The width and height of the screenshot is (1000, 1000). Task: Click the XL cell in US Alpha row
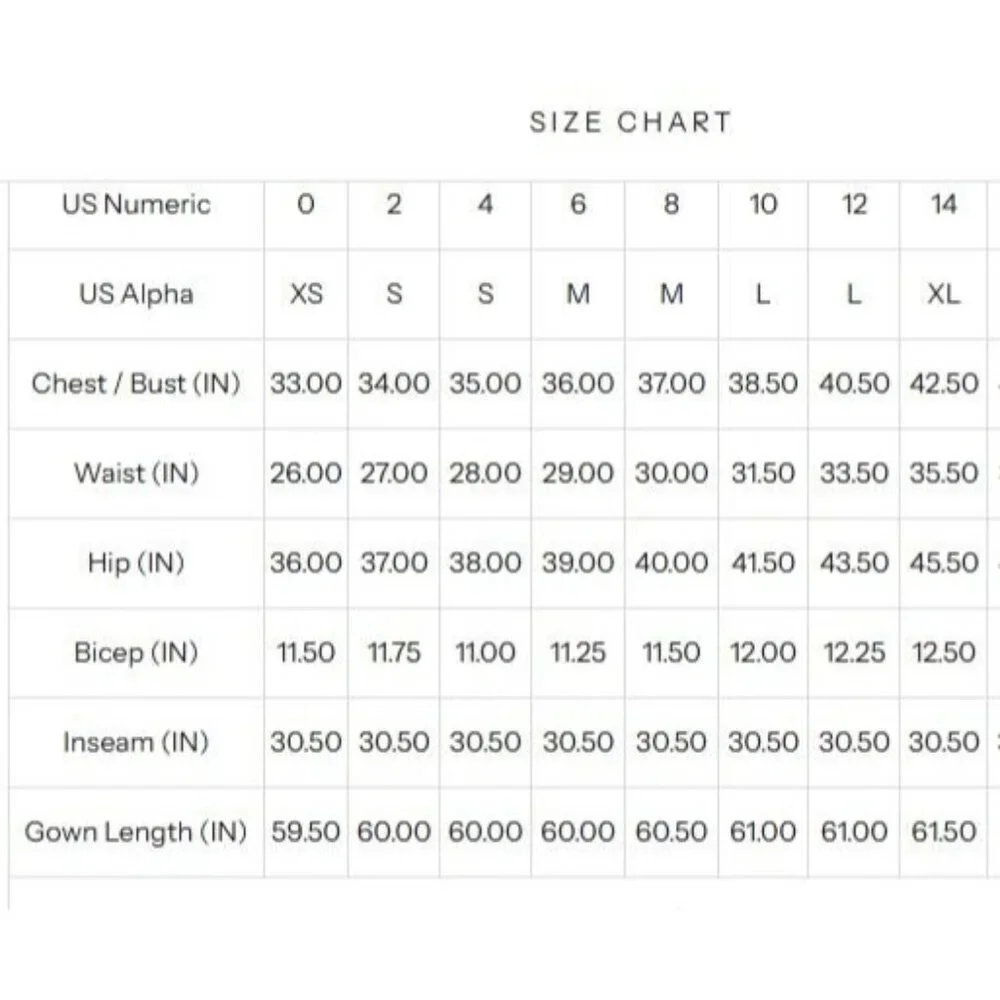coord(944,294)
